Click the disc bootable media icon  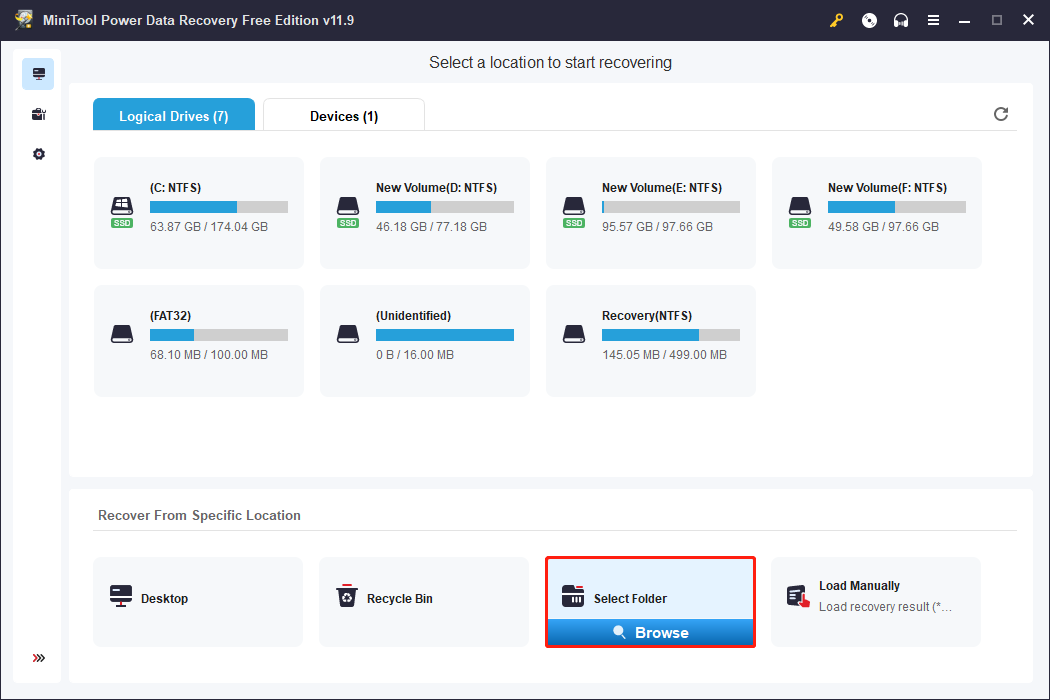pos(869,20)
